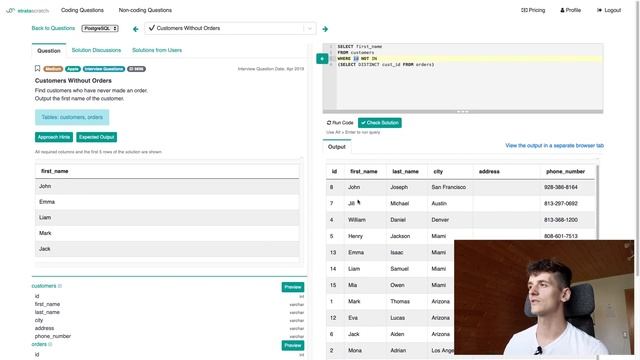Click 'Denver' city cell in output
Viewport: 640px width, 360px height.
(x=440, y=220)
